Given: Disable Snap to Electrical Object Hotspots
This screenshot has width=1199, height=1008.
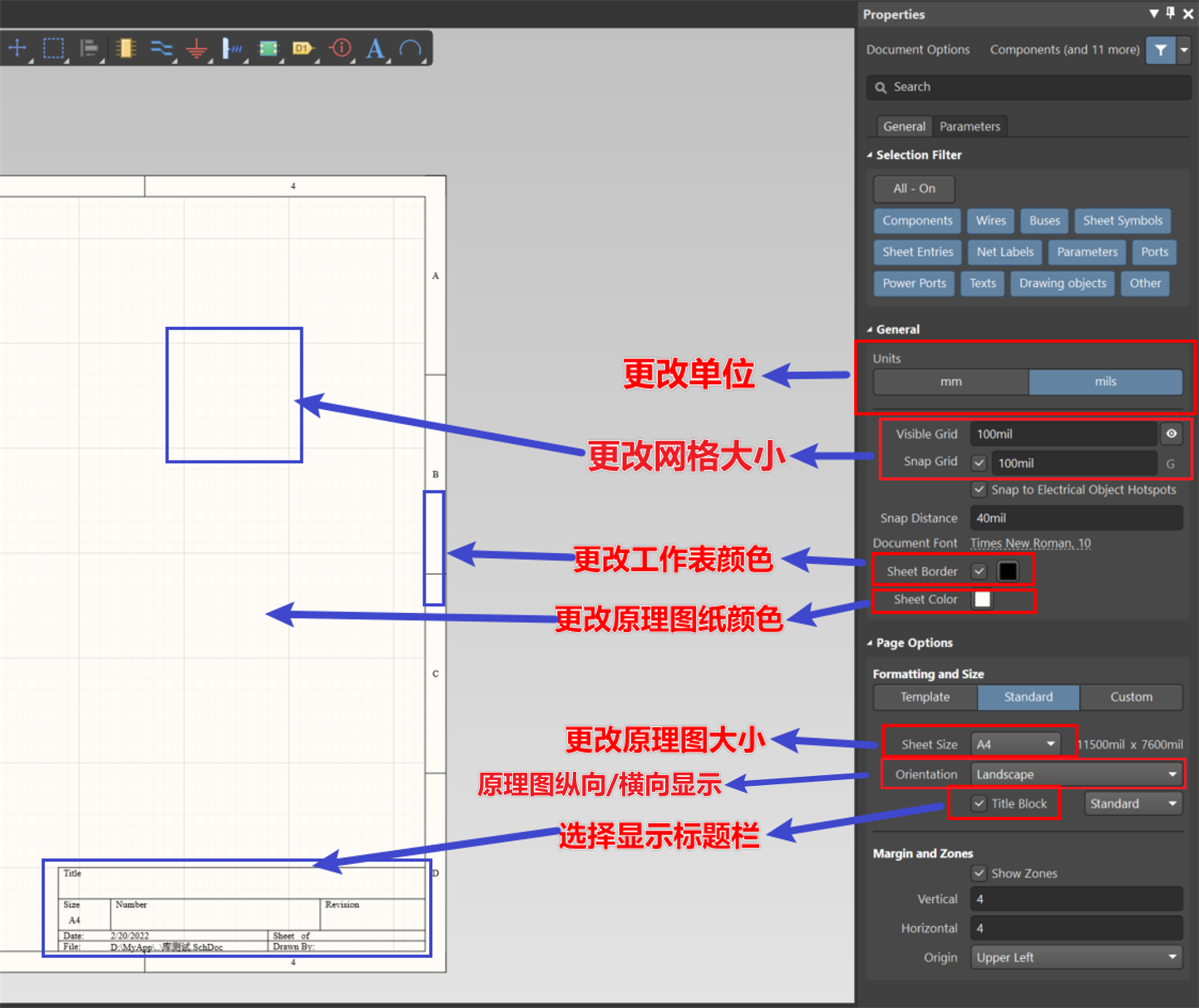Looking at the screenshot, I should click(979, 490).
